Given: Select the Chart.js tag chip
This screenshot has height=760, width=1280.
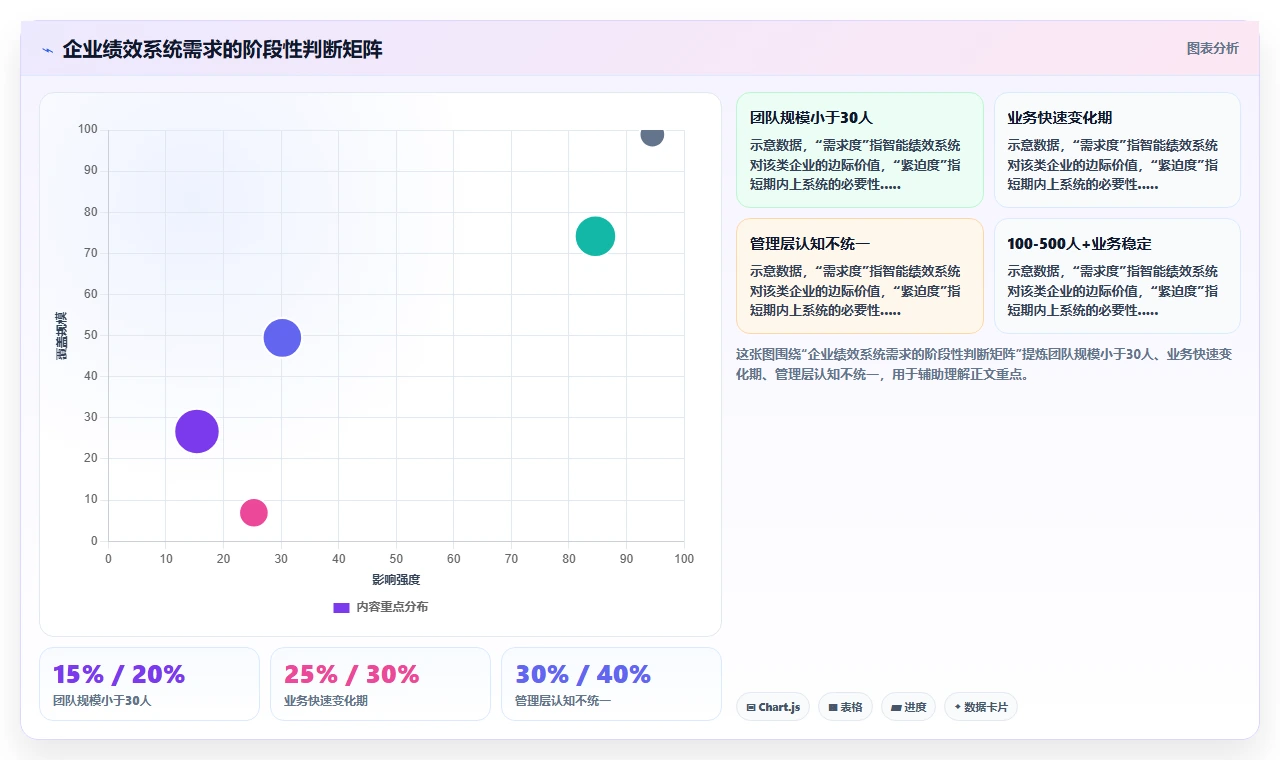Looking at the screenshot, I should [773, 707].
